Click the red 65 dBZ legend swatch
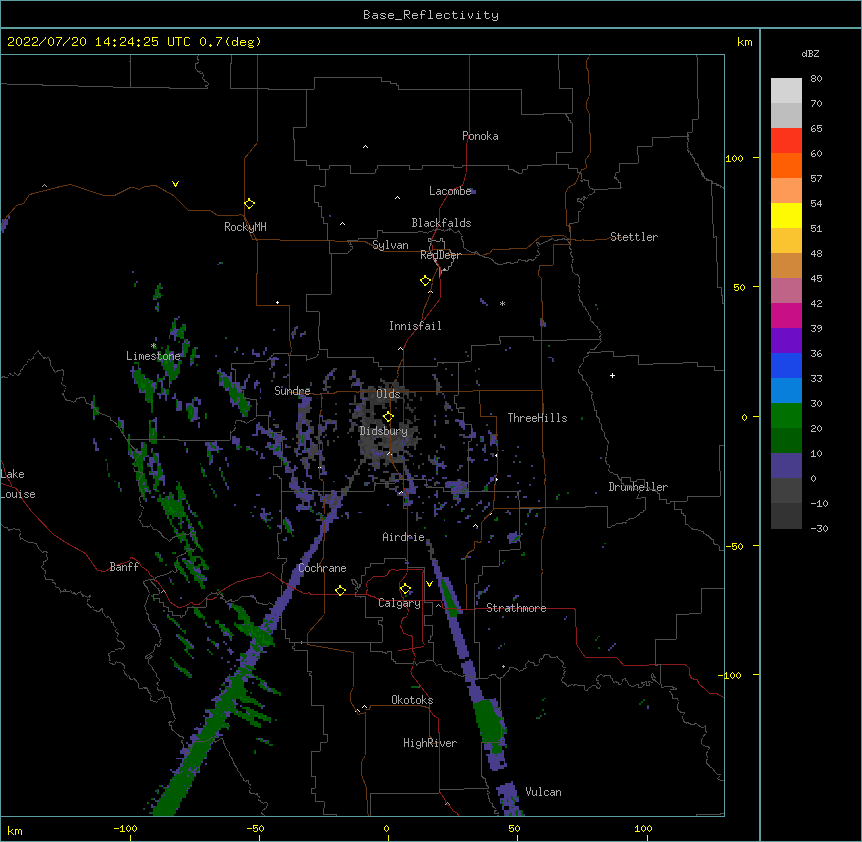Image resolution: width=862 pixels, height=842 pixels. tap(786, 141)
